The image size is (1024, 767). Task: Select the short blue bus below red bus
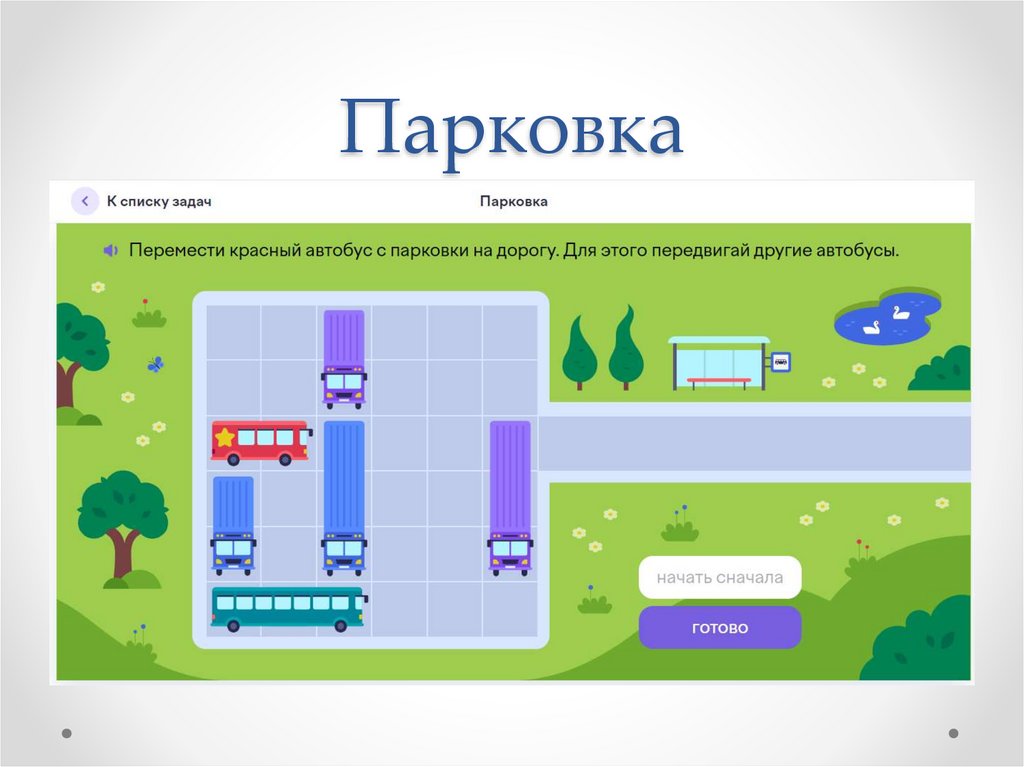233,526
